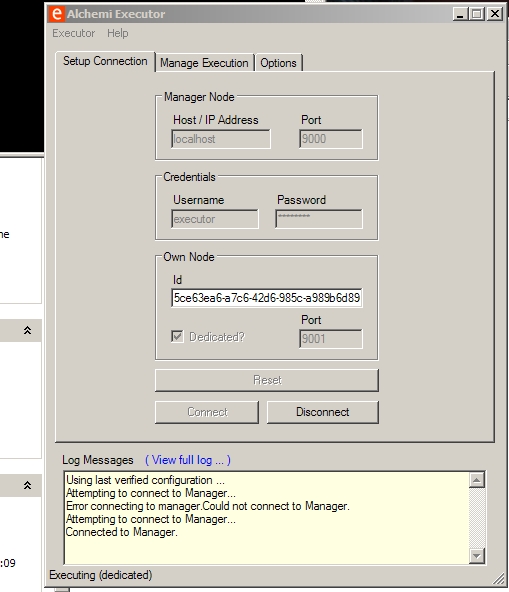The height and width of the screenshot is (592, 509).
Task: Click the Manager Node Port field
Action: (331, 139)
